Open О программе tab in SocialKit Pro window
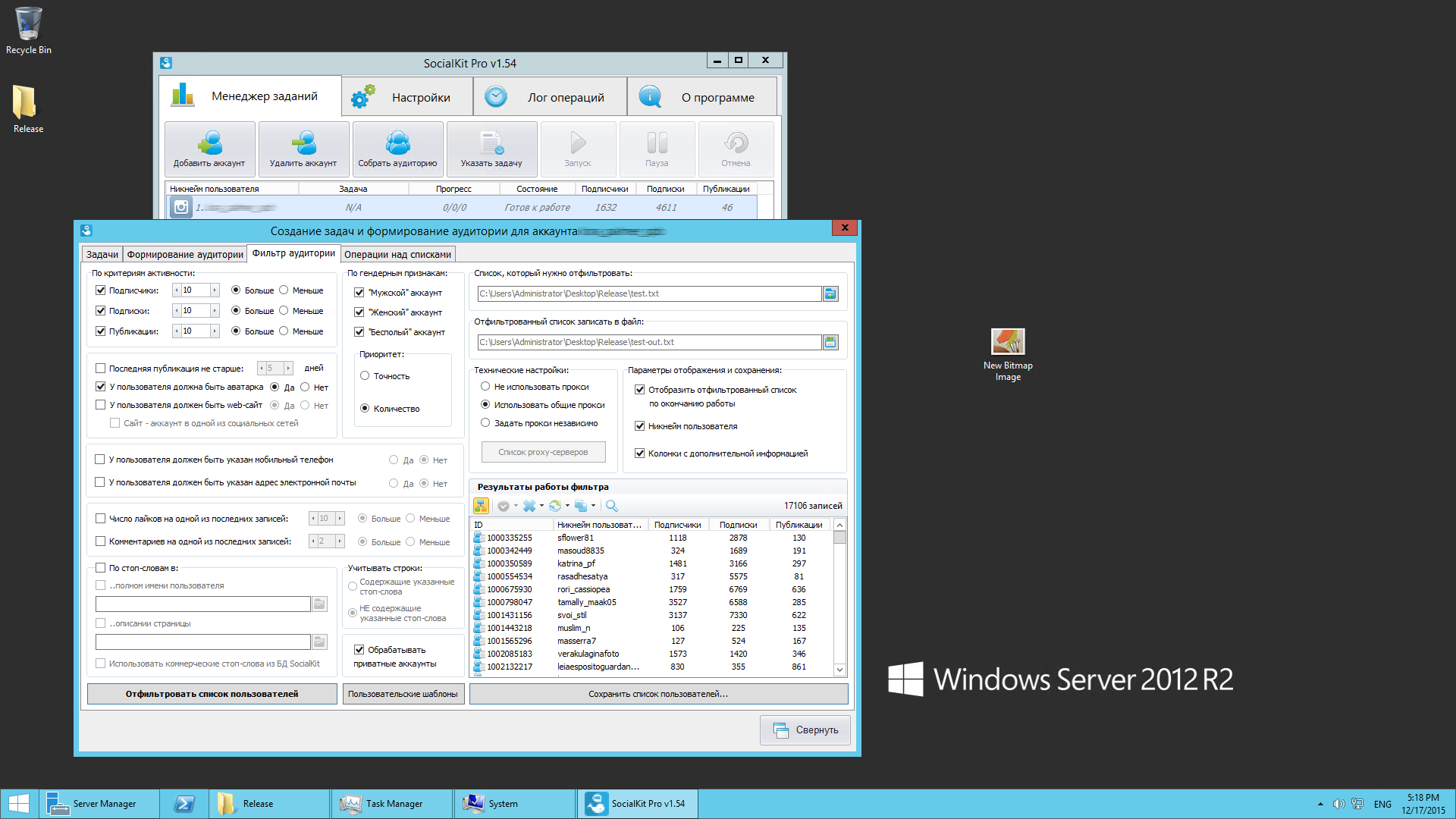 [702, 97]
